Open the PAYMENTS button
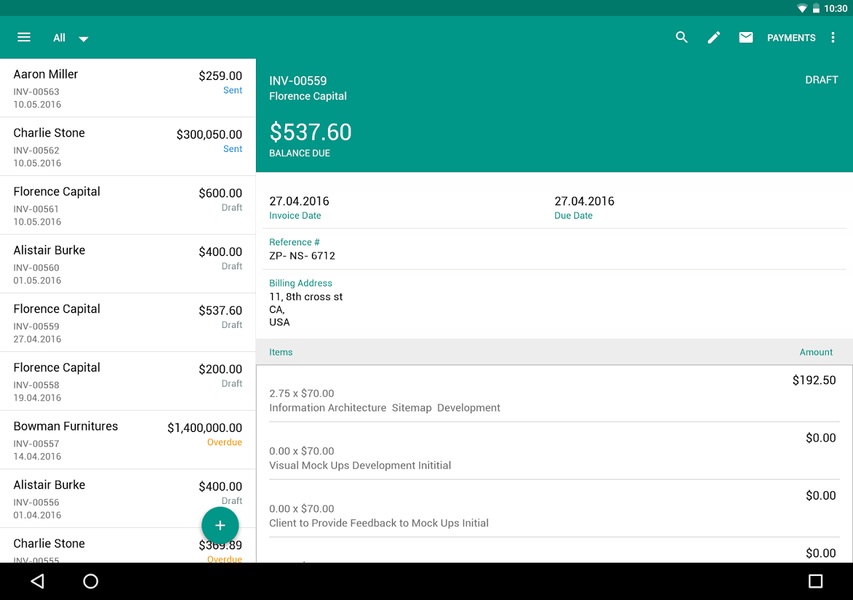Viewport: 853px width, 600px height. (791, 38)
